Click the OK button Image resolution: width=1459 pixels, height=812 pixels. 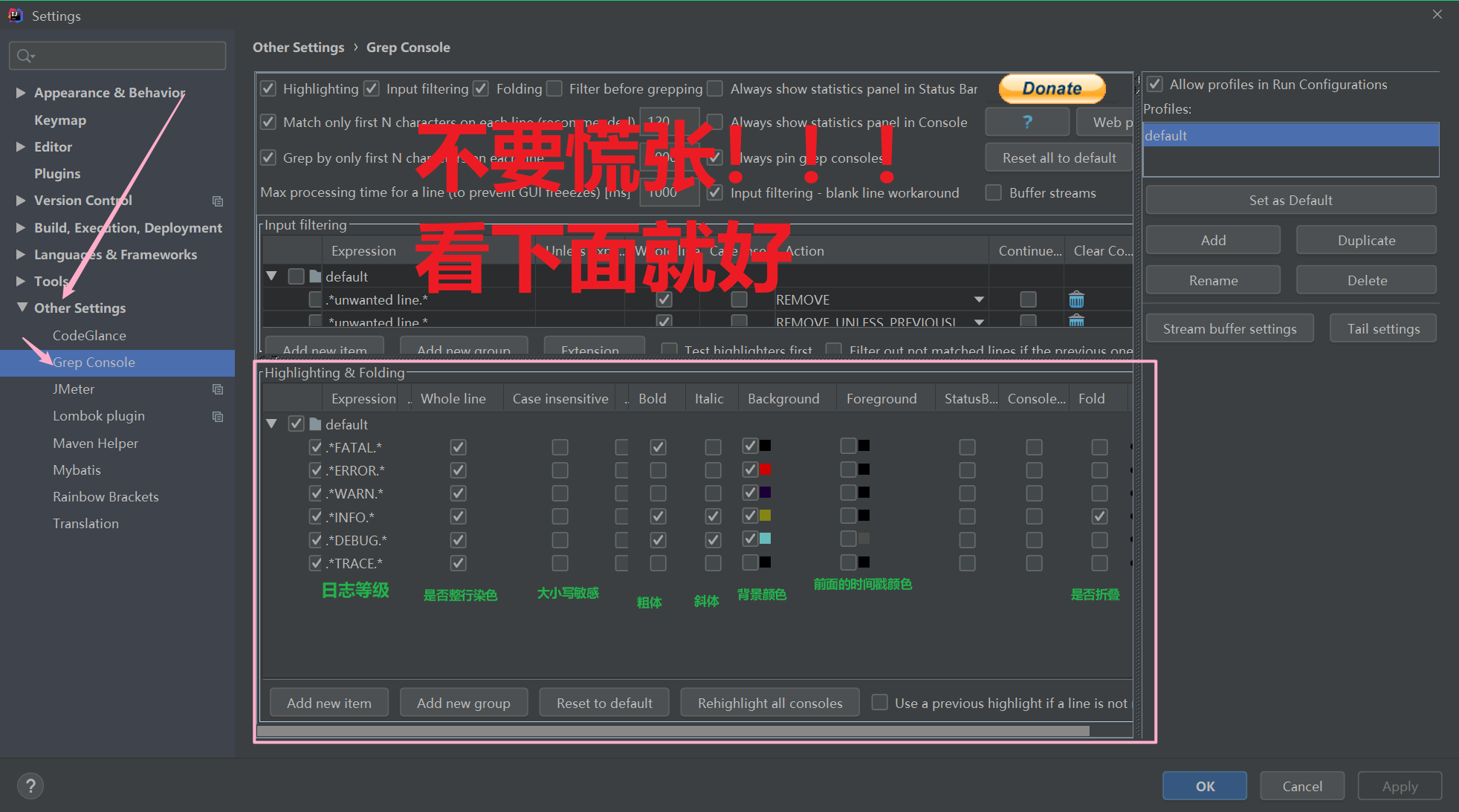point(1205,786)
